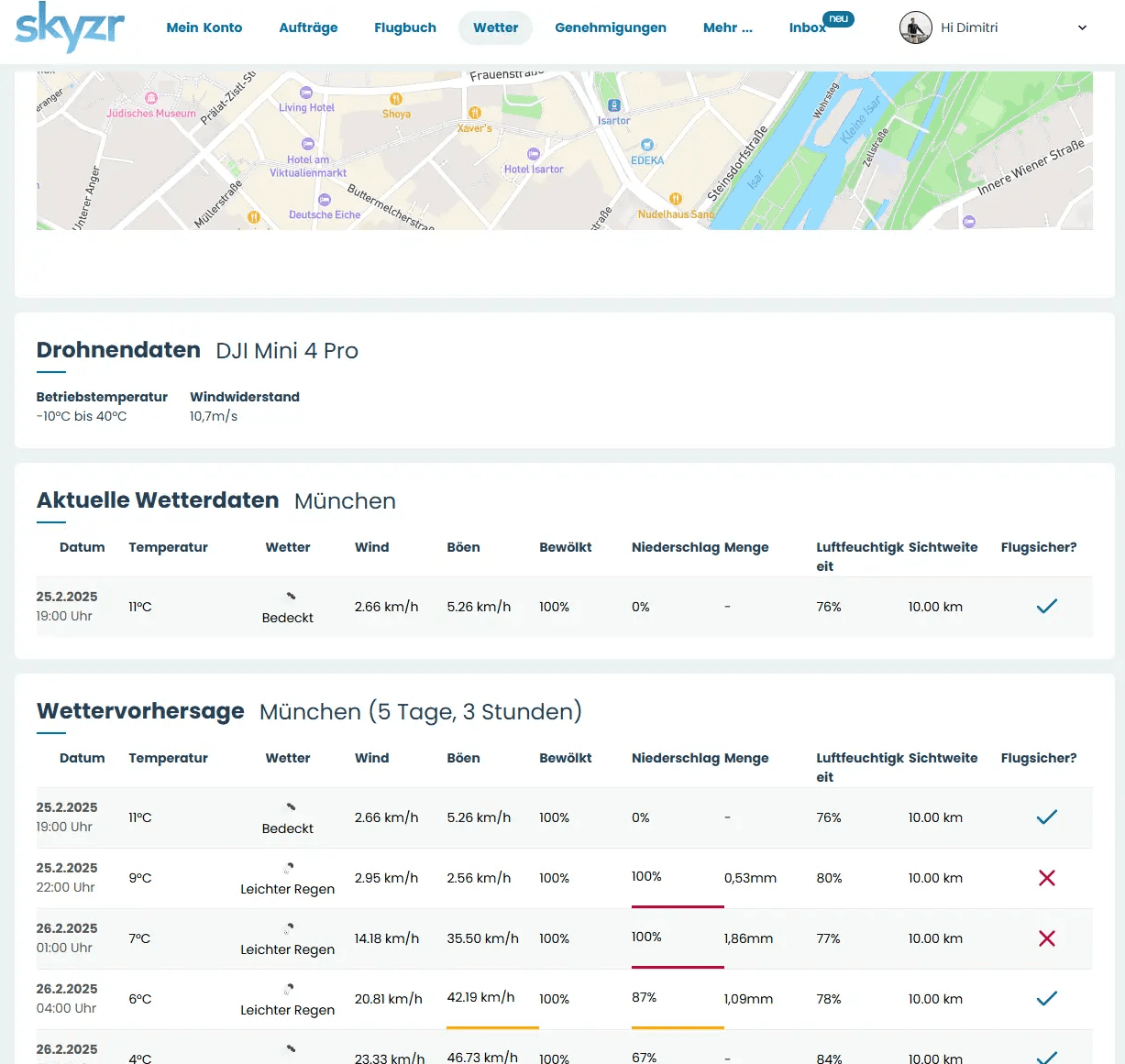Click Flugsicher? header in Wettervorhersage table
Screen dimensions: 1125x1064
click(1039, 758)
